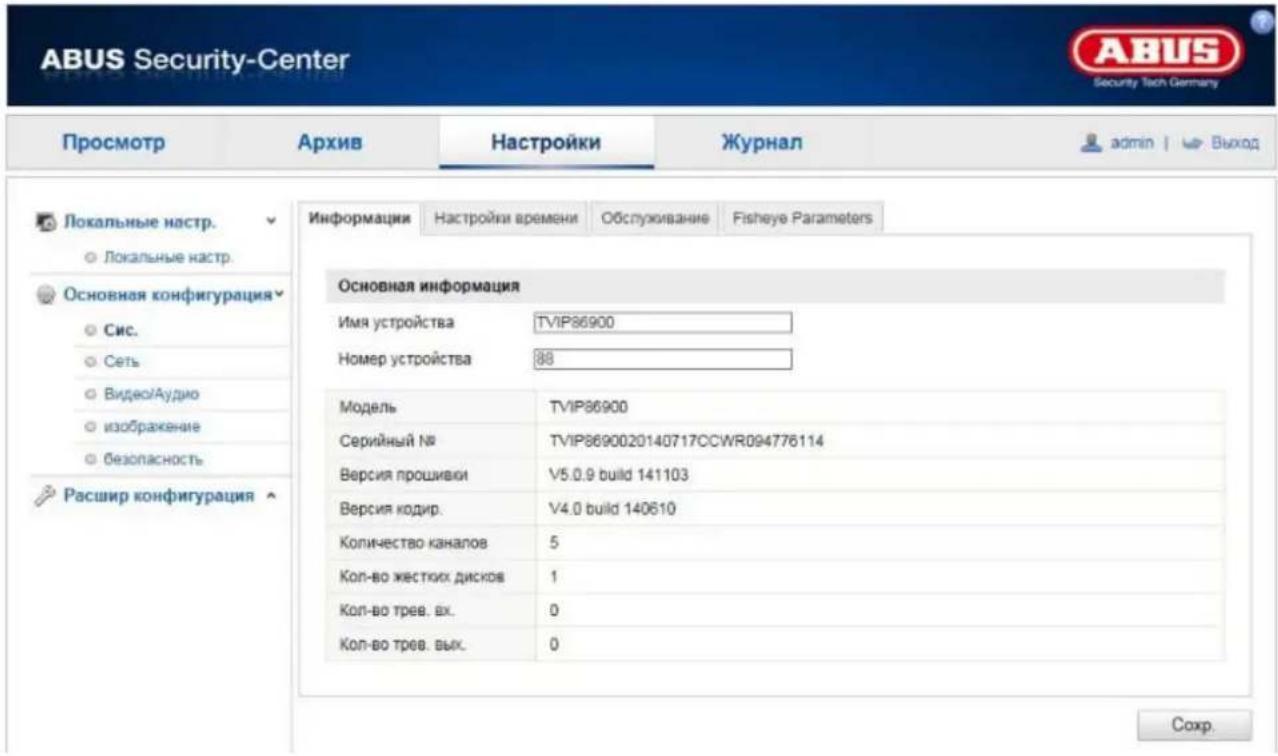Select the Сеть sidebar item

coord(120,361)
